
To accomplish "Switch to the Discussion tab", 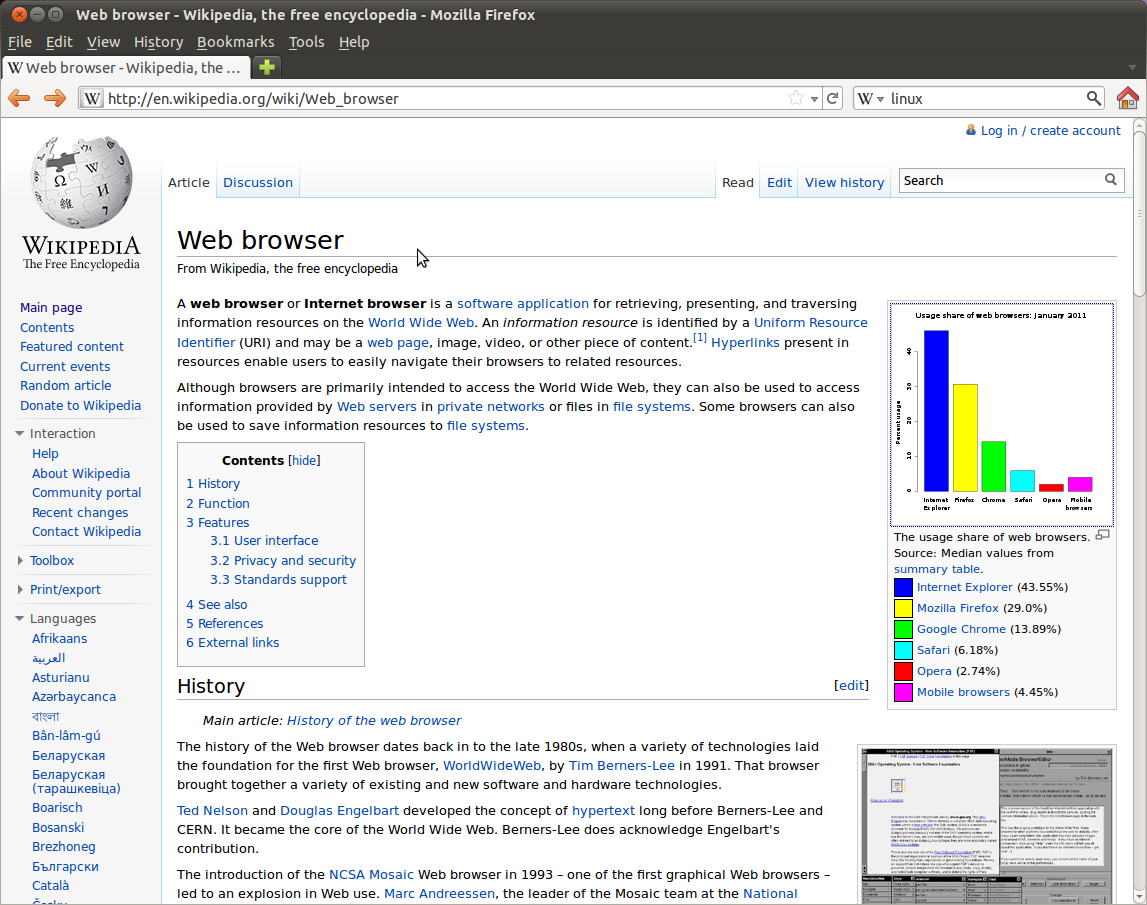I will click(257, 182).
